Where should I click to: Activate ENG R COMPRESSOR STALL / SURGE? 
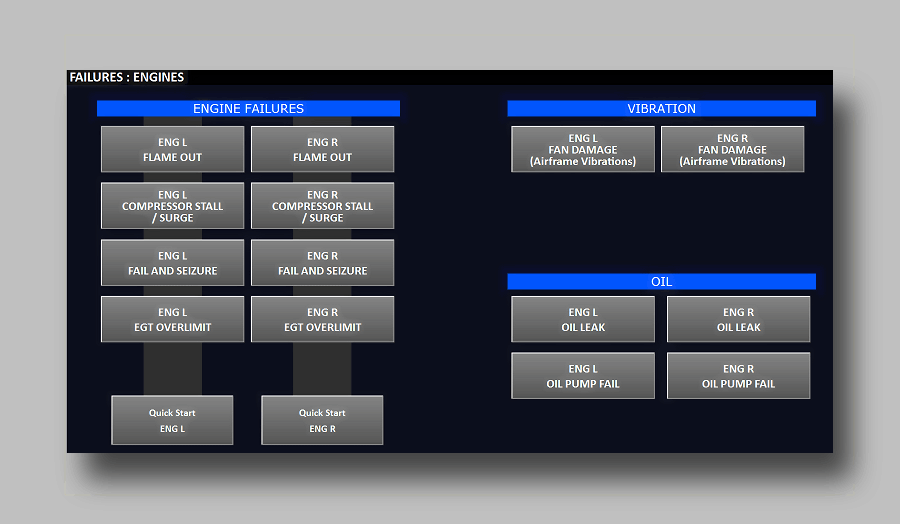[x=322, y=206]
